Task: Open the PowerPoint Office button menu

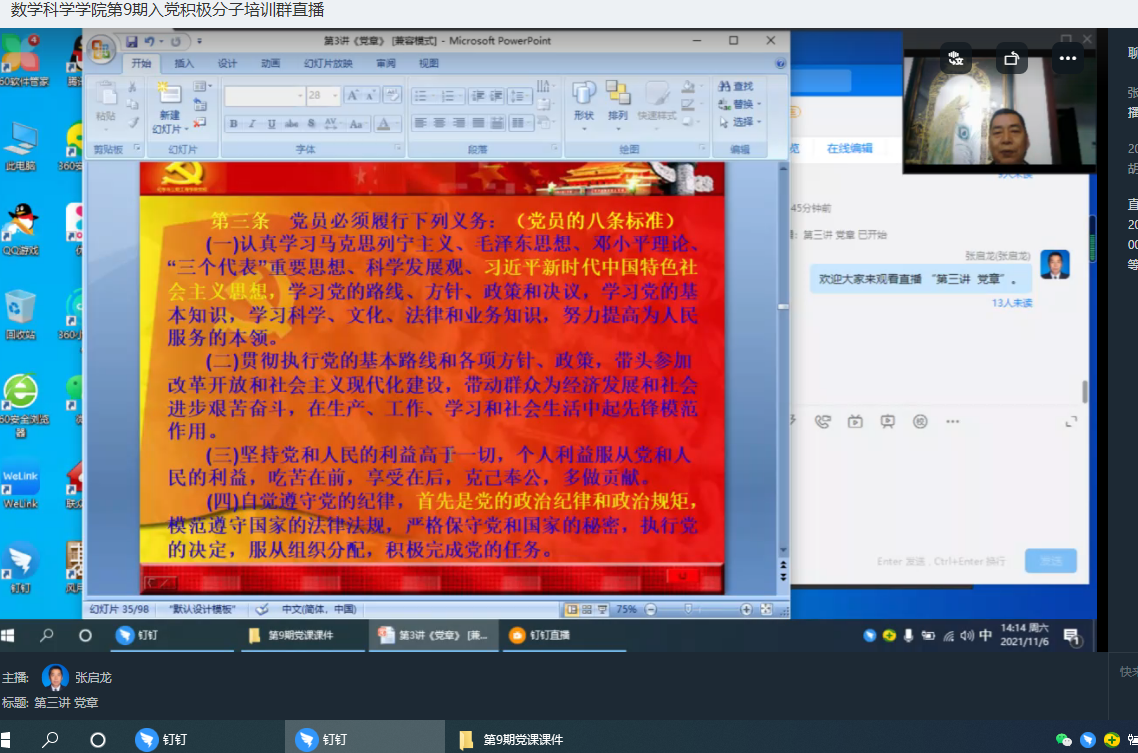Action: tap(101, 49)
